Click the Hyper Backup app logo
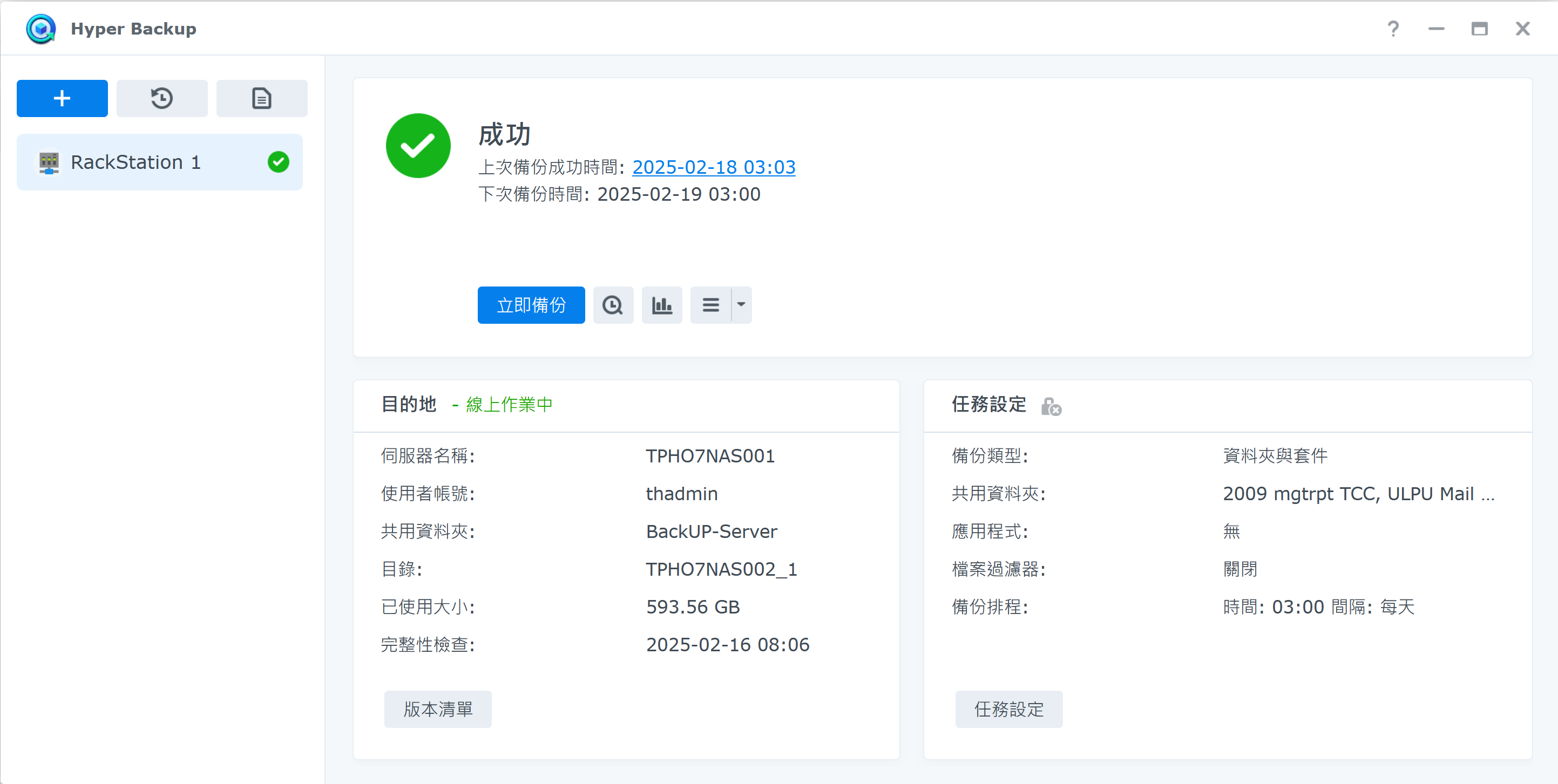Image resolution: width=1558 pixels, height=784 pixels. (41, 29)
